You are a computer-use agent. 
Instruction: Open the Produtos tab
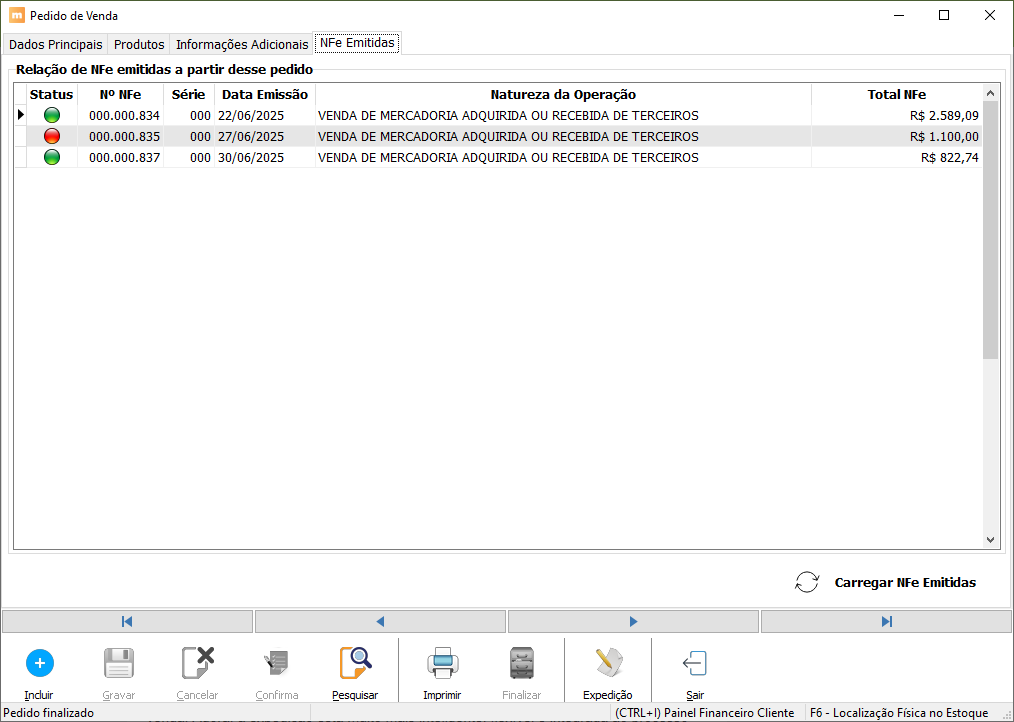[139, 45]
